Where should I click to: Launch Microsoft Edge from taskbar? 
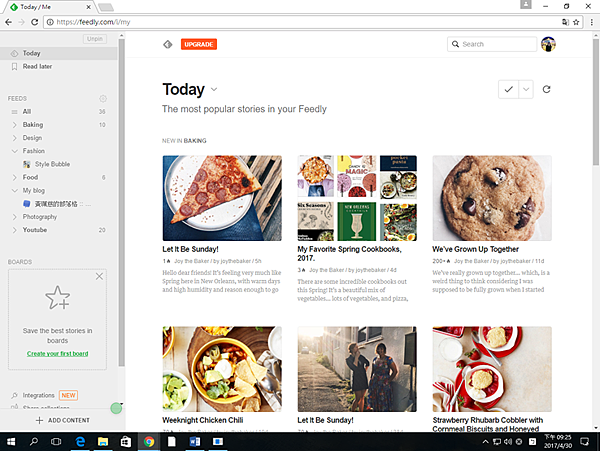click(x=80, y=442)
